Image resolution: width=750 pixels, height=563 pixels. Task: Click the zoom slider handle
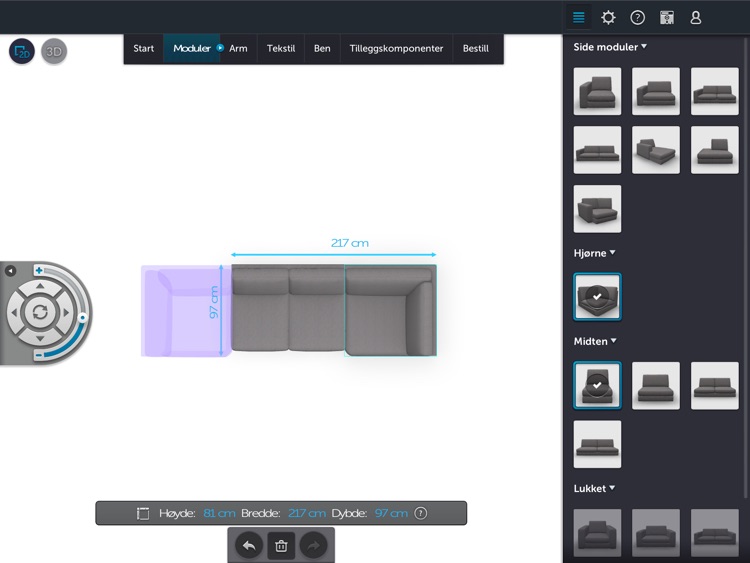[x=83, y=317]
